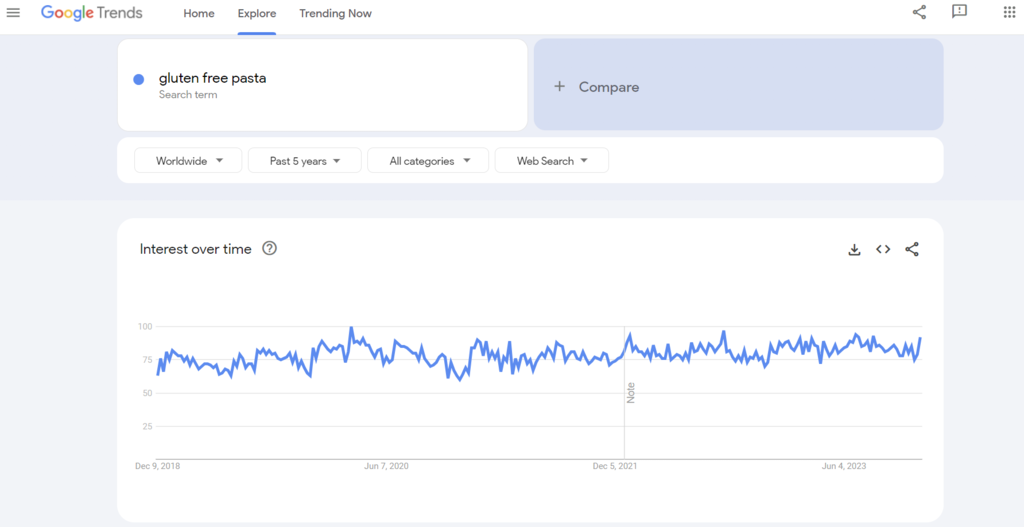Expand the Worldwide region dropdown

point(188,161)
